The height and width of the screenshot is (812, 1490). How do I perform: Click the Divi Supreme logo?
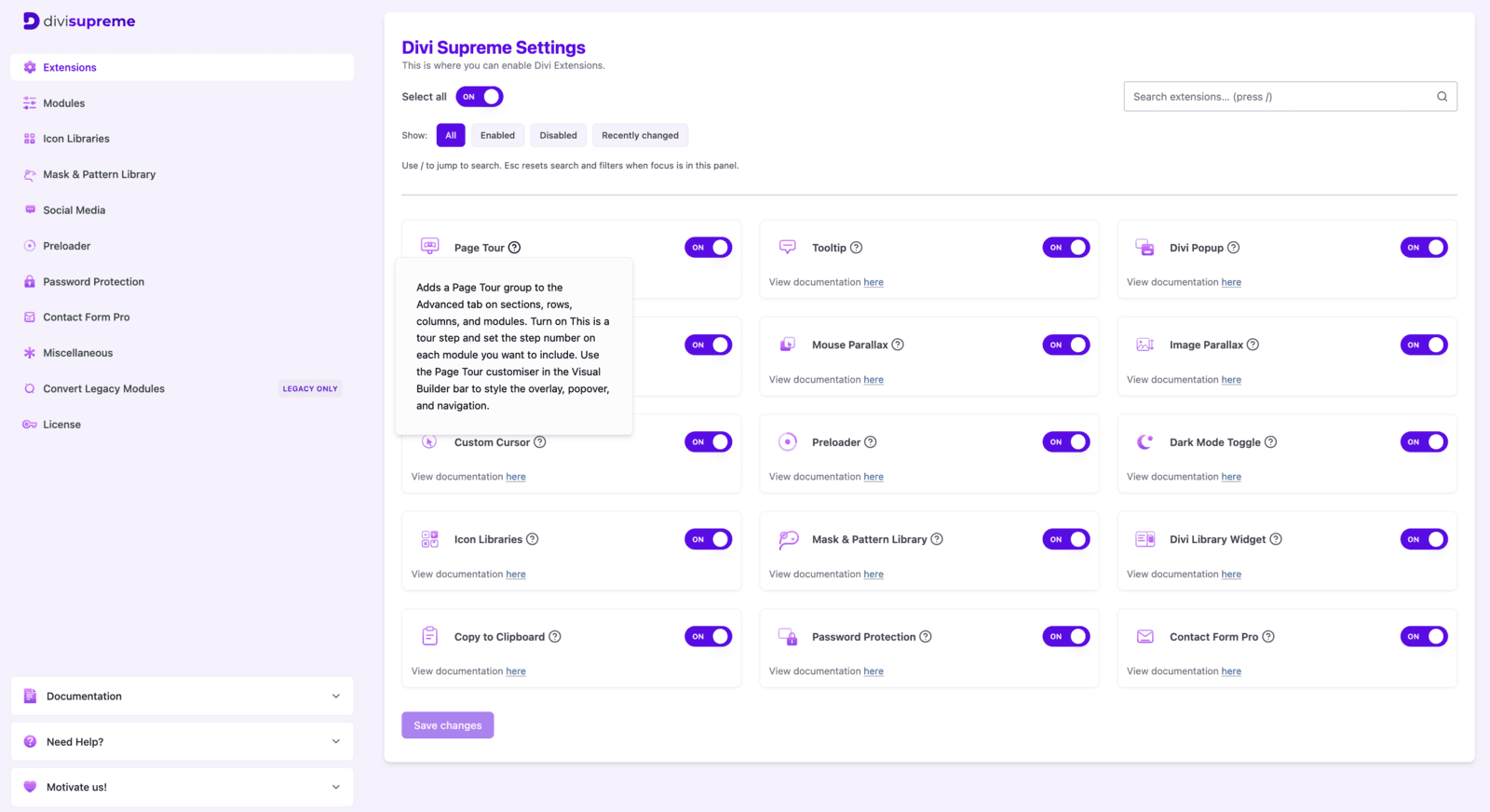(79, 20)
